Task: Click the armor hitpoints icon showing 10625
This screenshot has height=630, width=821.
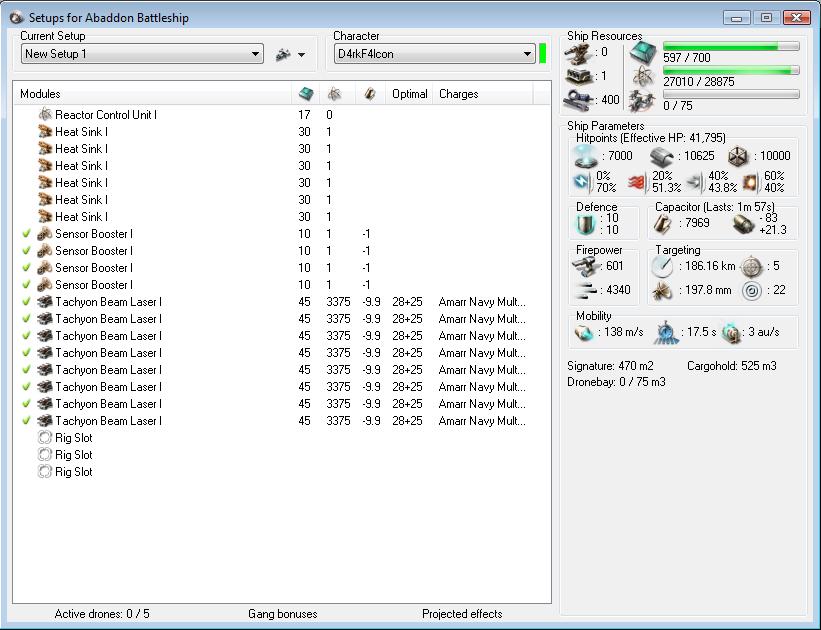Action: pyautogui.click(x=662, y=156)
